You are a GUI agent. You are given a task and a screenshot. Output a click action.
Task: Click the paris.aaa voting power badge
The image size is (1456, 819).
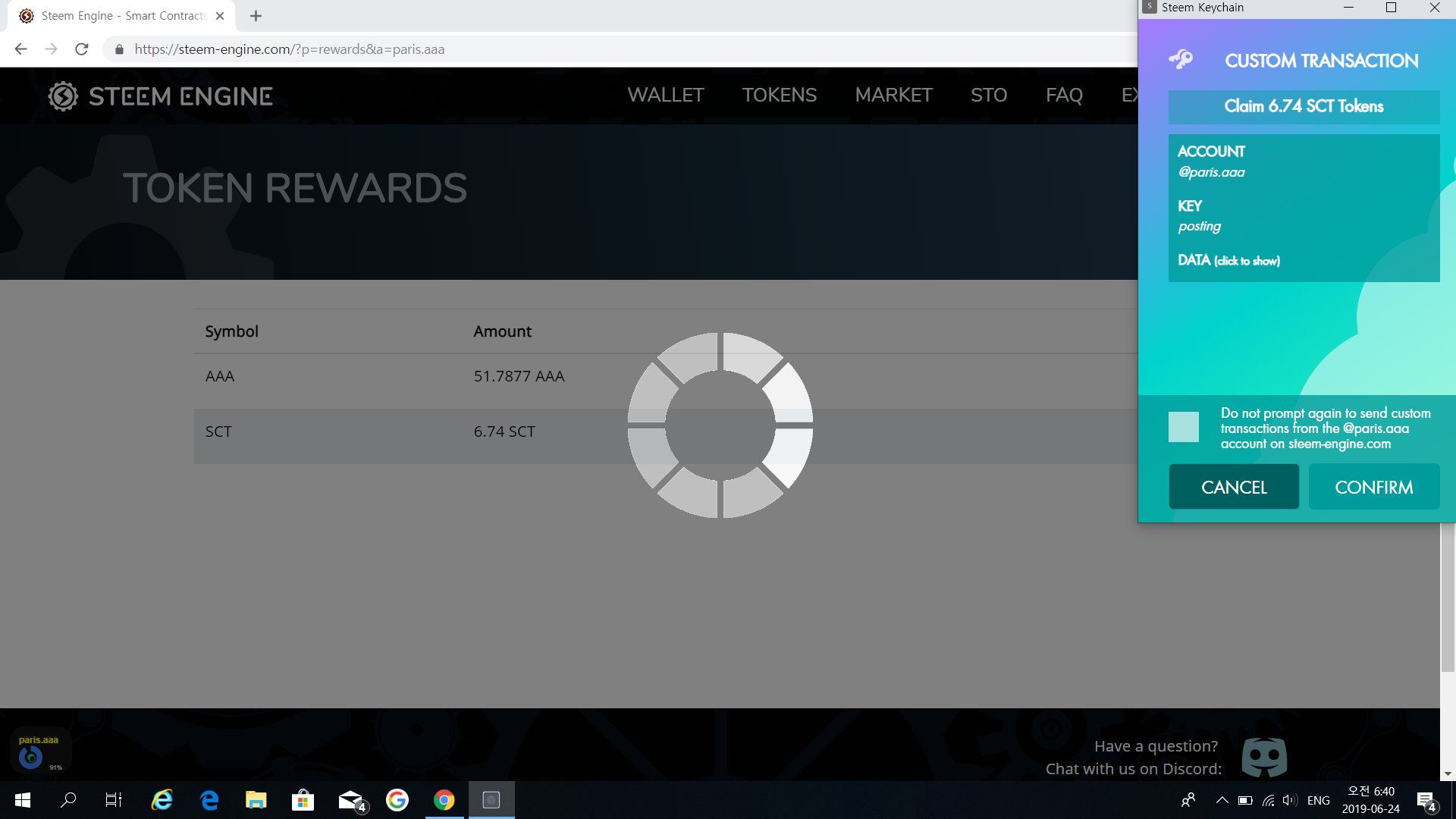tap(39, 751)
